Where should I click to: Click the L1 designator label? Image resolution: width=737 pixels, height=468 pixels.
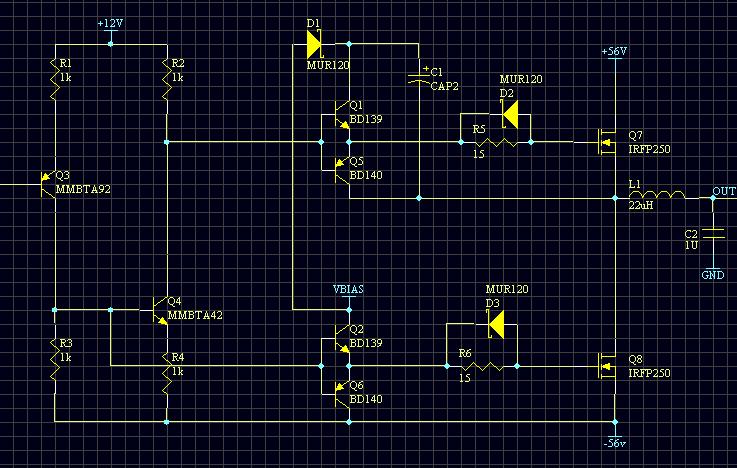point(635,184)
